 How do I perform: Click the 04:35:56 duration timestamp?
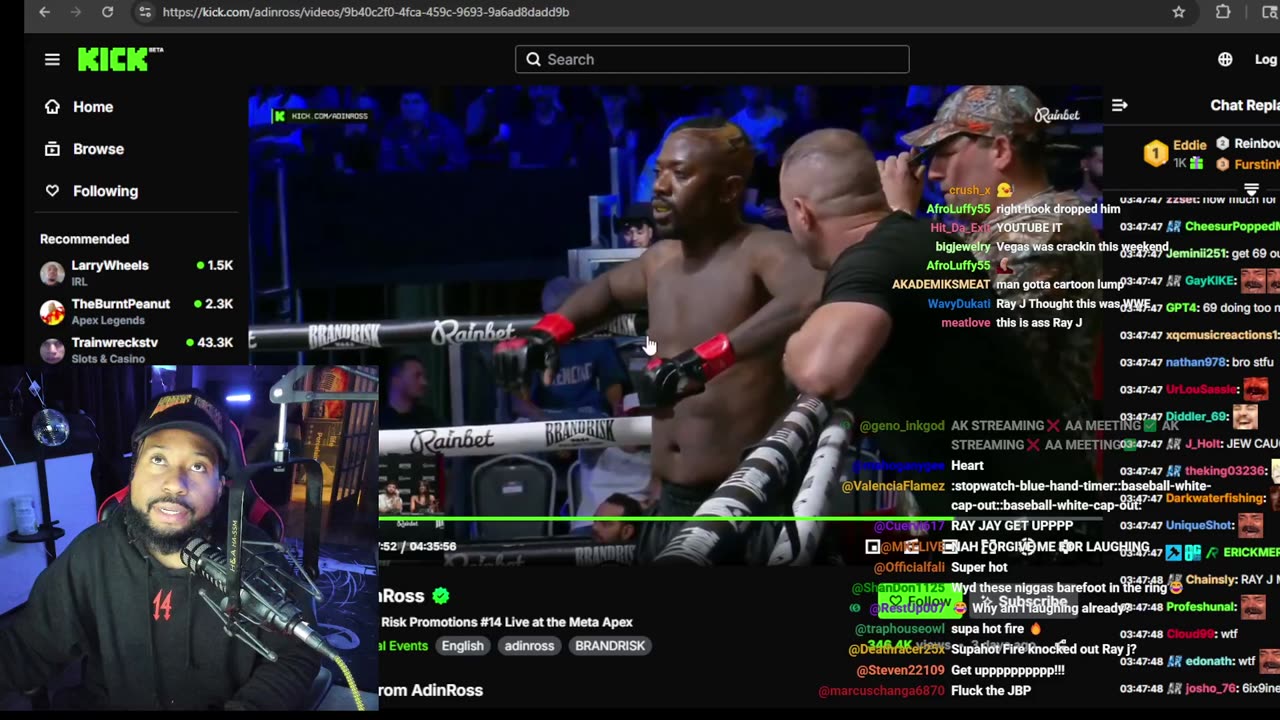[433, 546]
